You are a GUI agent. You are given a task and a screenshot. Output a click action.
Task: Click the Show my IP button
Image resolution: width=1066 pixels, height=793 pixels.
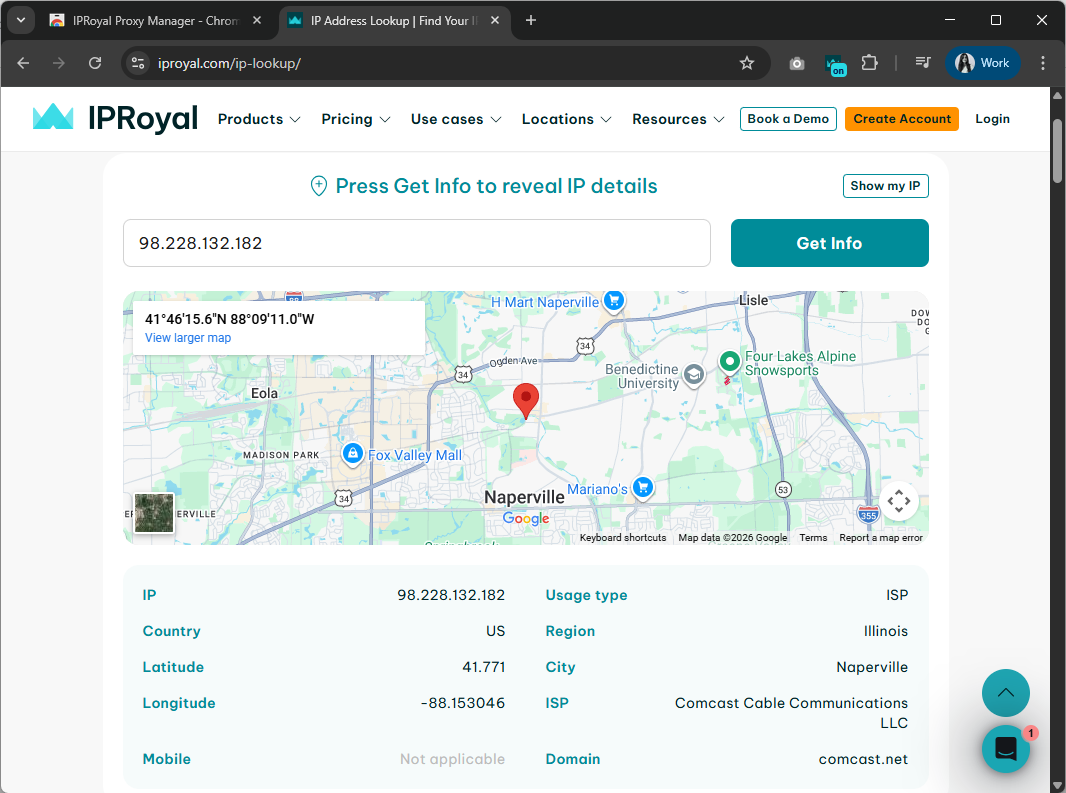[x=885, y=186]
